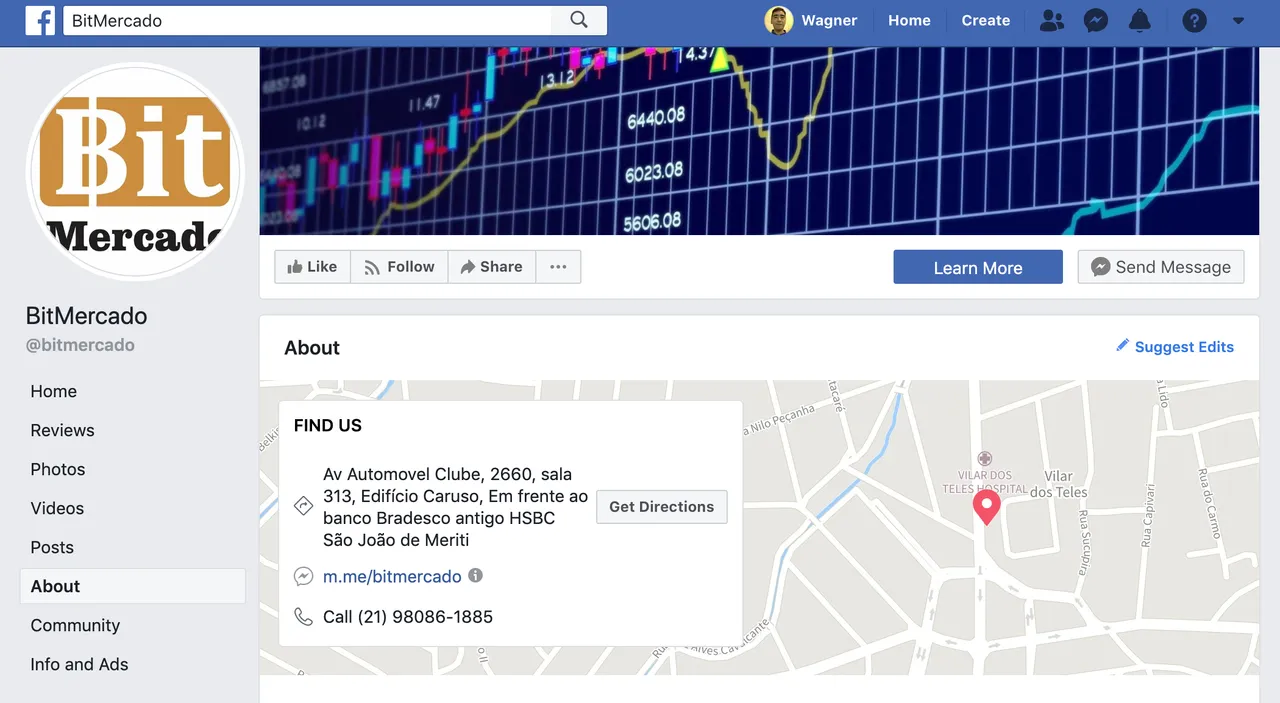1280x703 pixels.
Task: Open Home in the top navigation bar
Action: click(x=909, y=20)
